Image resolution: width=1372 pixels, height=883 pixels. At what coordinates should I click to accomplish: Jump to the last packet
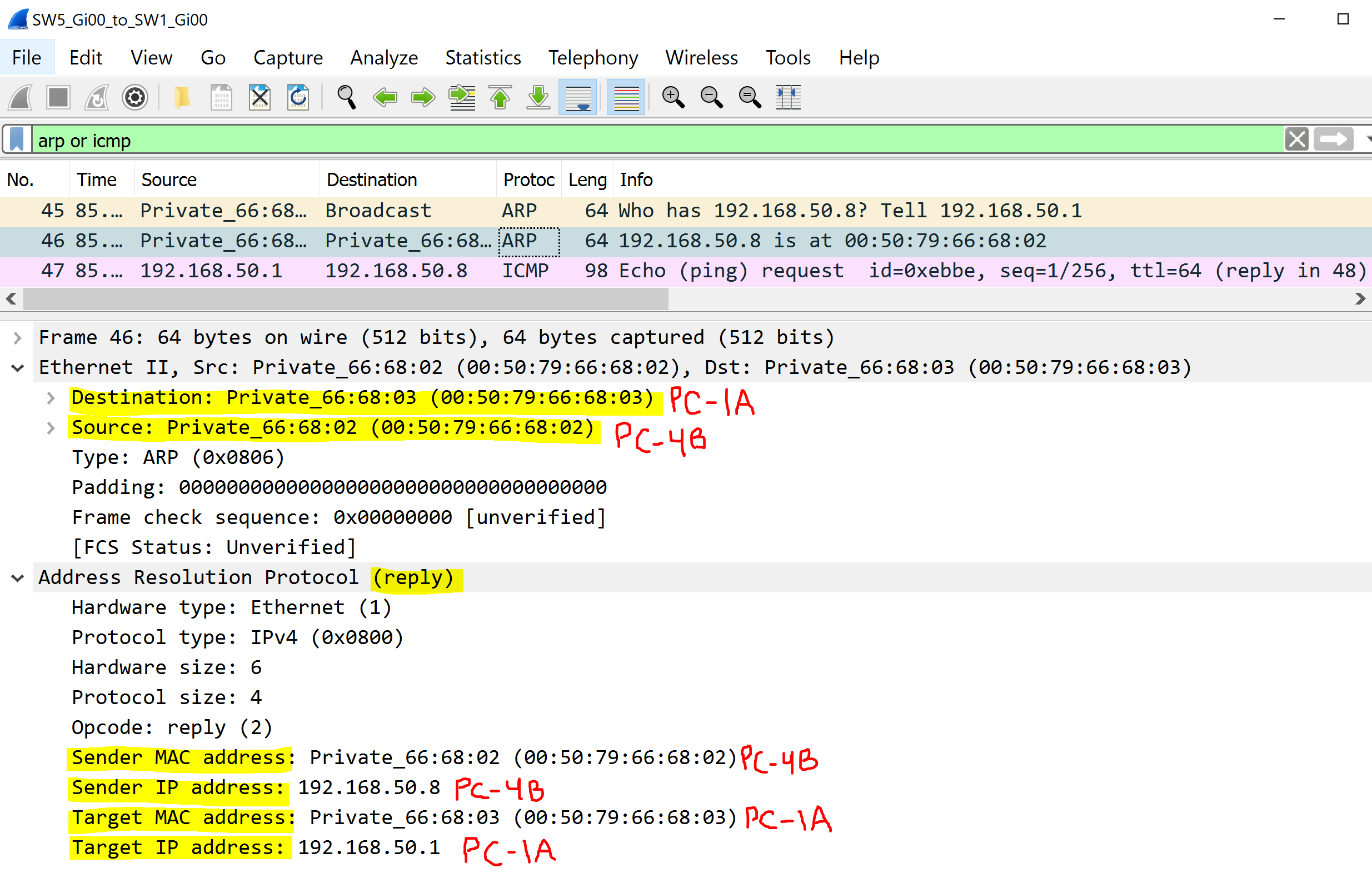tap(538, 97)
